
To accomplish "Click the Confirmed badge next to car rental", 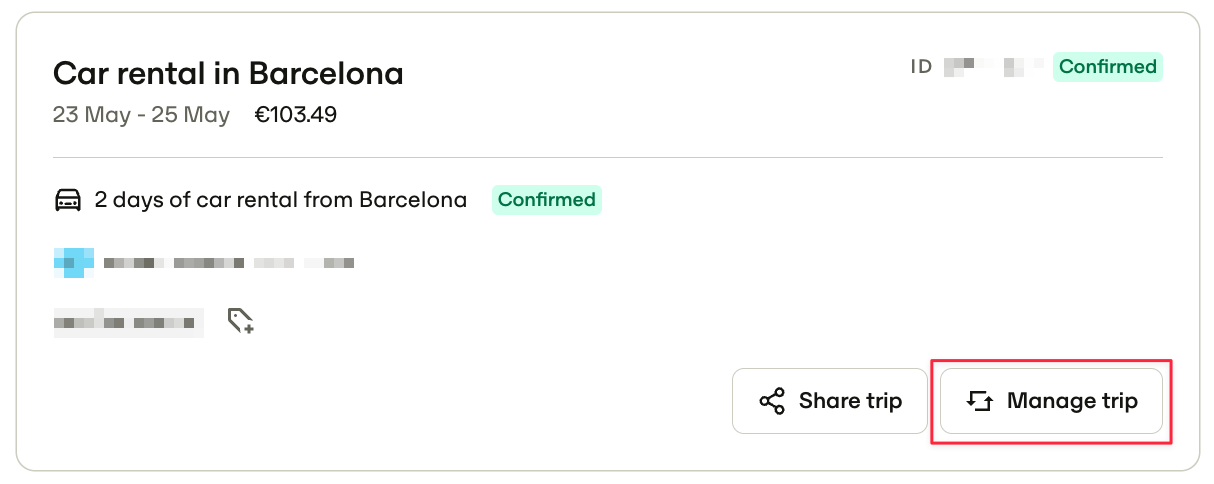I will pyautogui.click(x=547, y=200).
